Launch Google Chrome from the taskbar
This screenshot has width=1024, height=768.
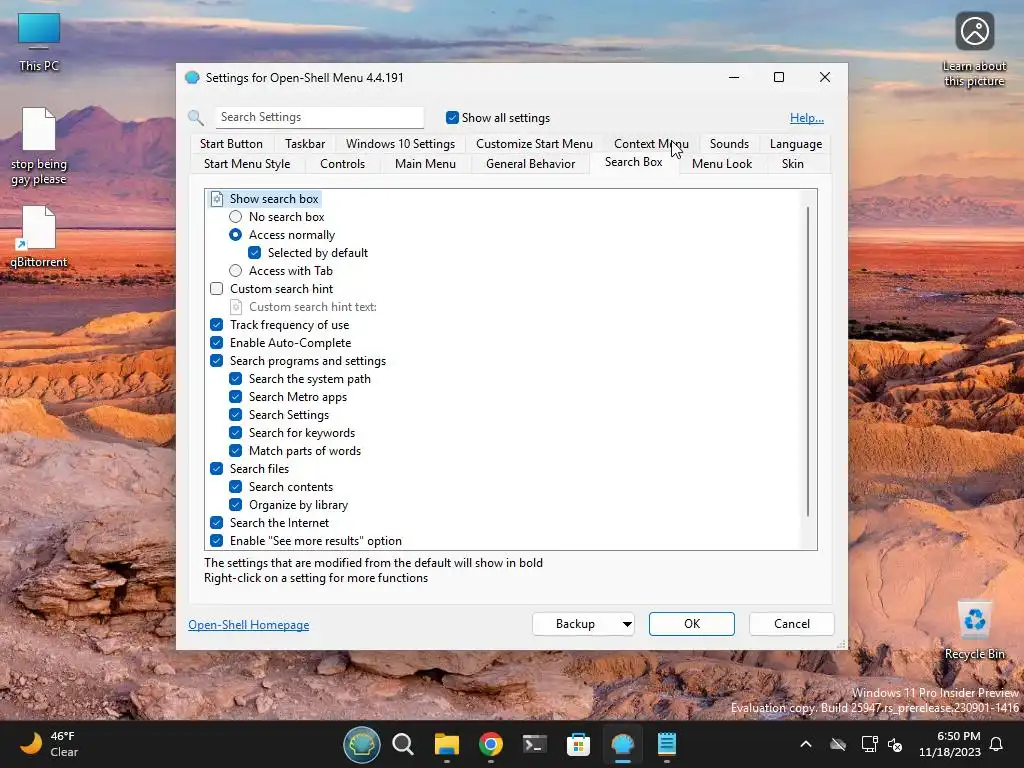pos(490,744)
